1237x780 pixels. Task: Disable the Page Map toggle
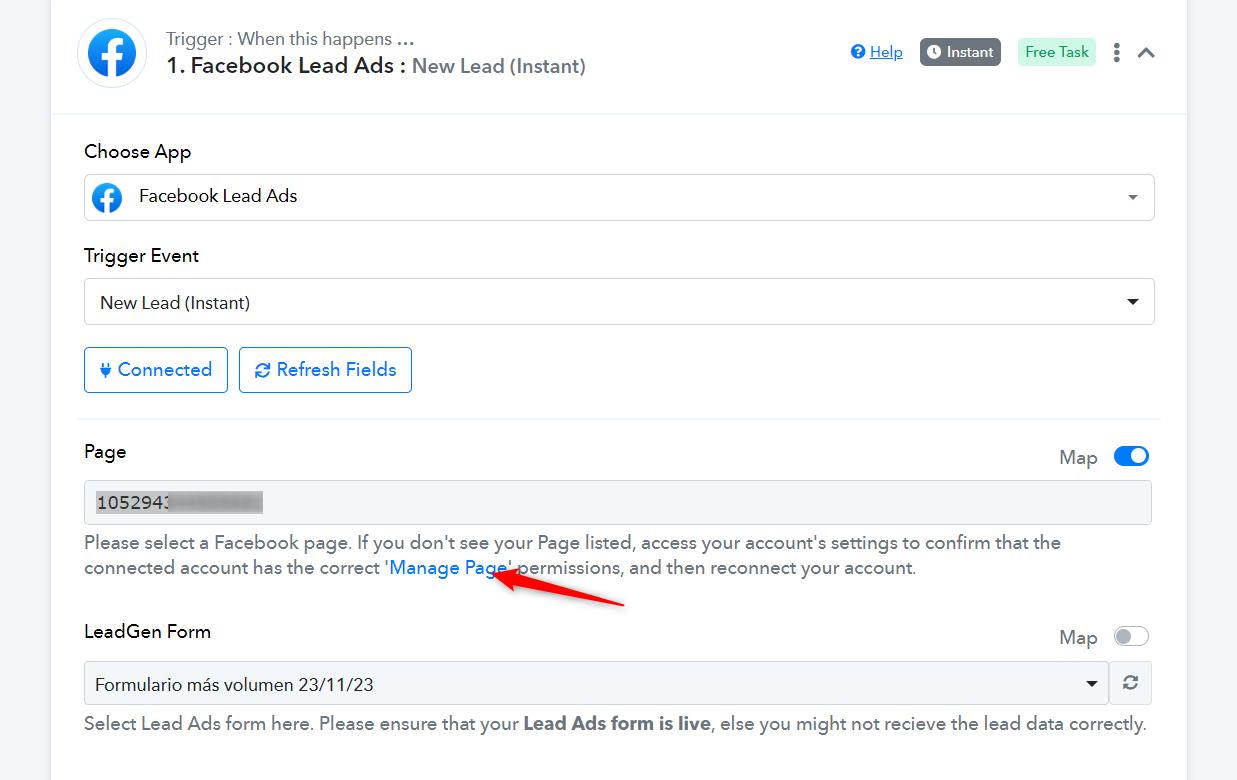1132,456
